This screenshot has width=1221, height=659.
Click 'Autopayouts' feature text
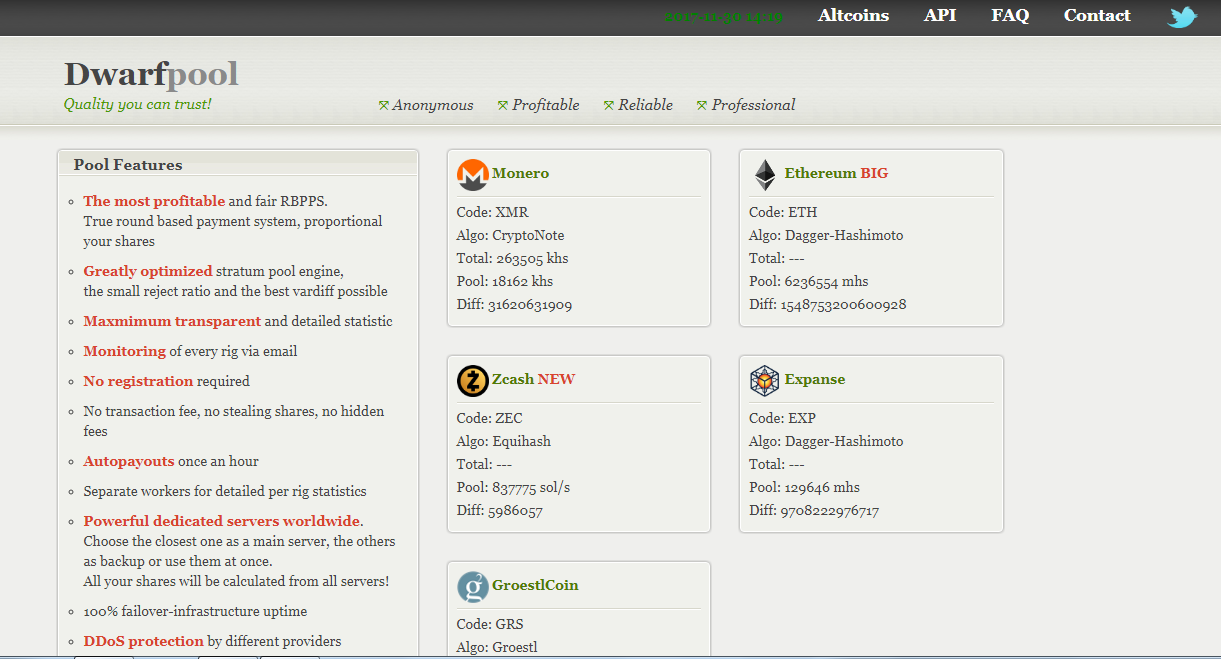point(129,461)
